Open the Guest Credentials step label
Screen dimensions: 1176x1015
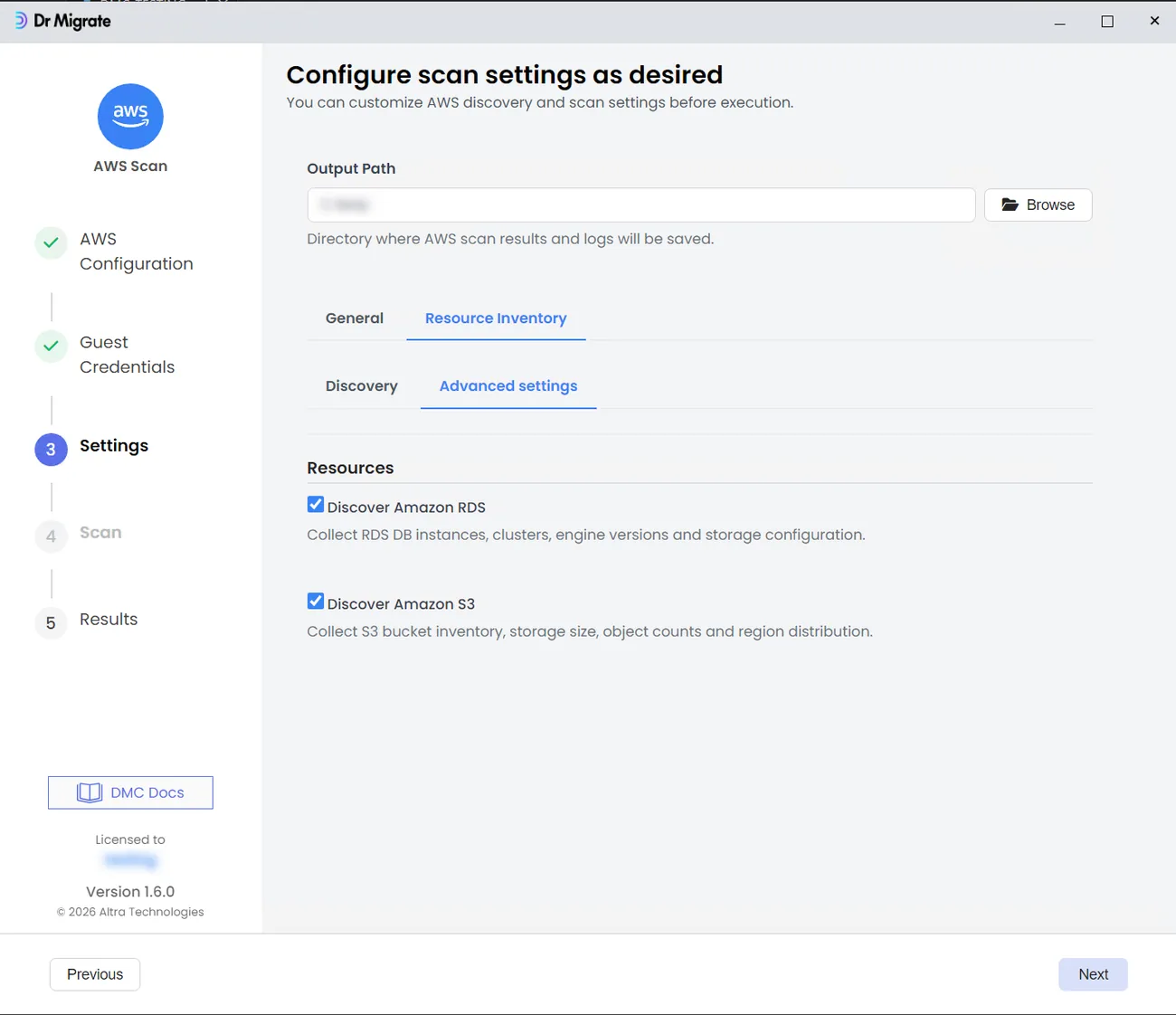[128, 355]
